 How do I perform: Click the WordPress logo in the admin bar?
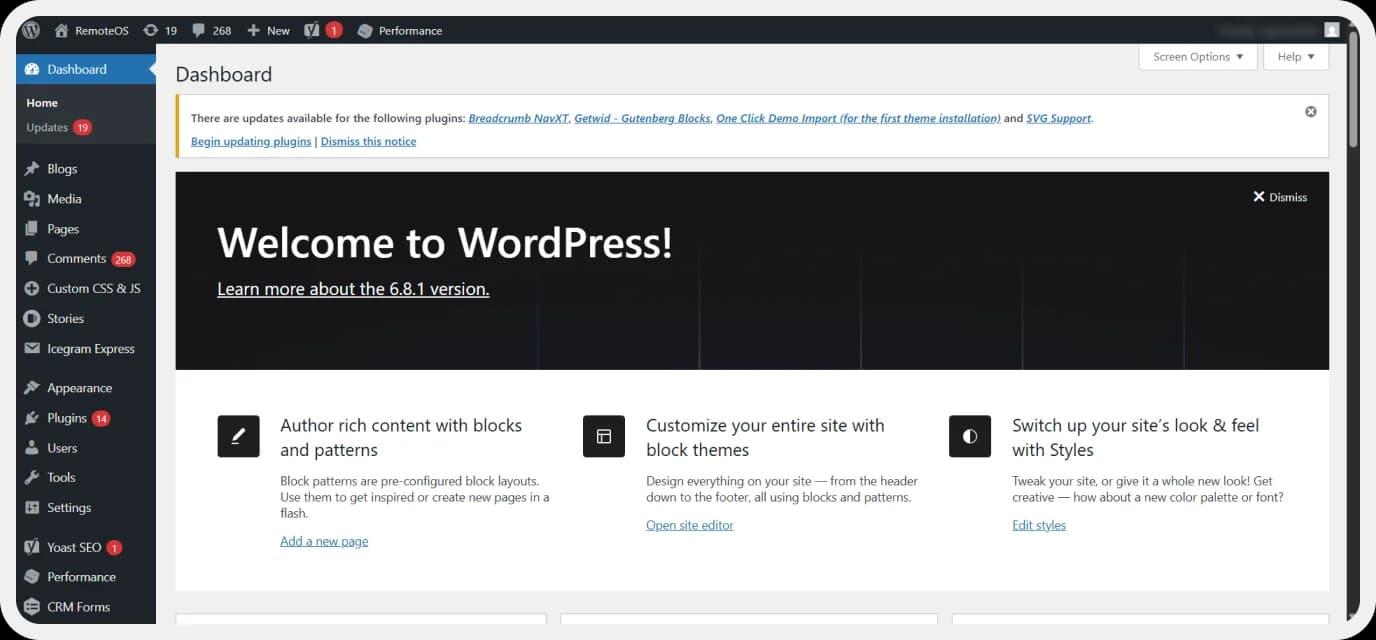point(29,29)
